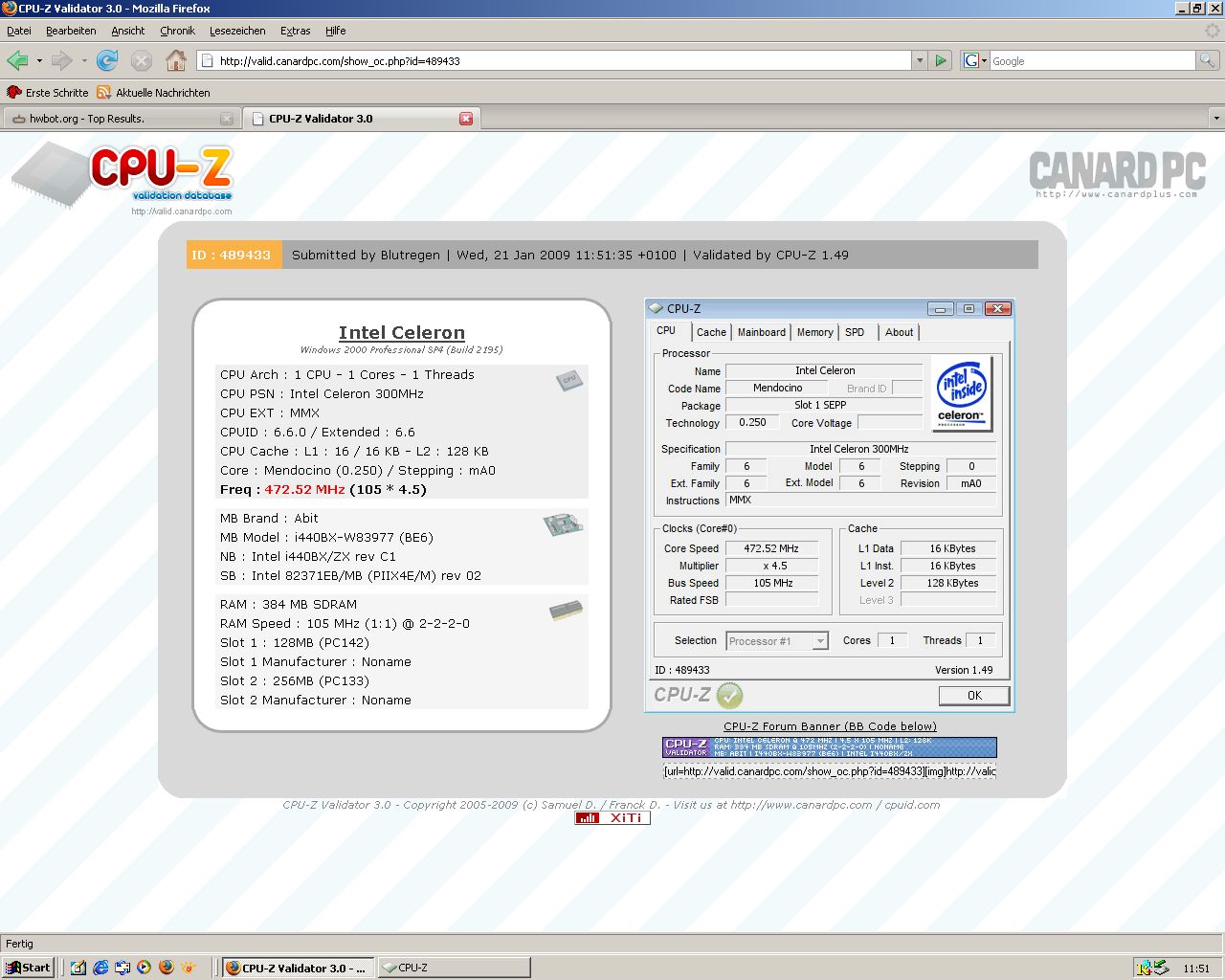Launch Firefox from the quick launch bar
The image size is (1225, 980).
click(x=166, y=968)
